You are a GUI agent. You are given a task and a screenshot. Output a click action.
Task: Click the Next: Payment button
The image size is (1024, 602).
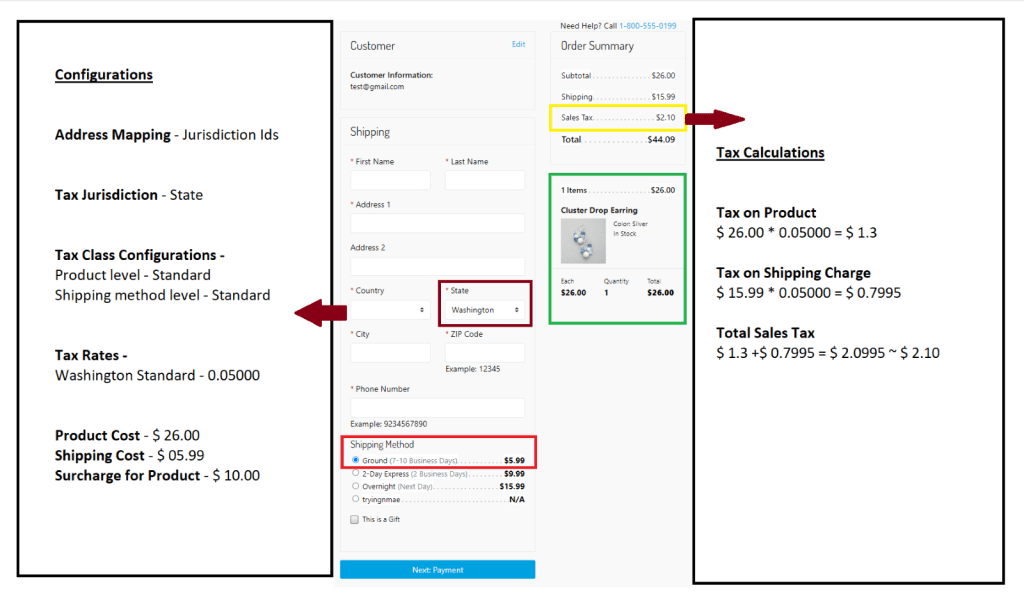[x=437, y=570]
